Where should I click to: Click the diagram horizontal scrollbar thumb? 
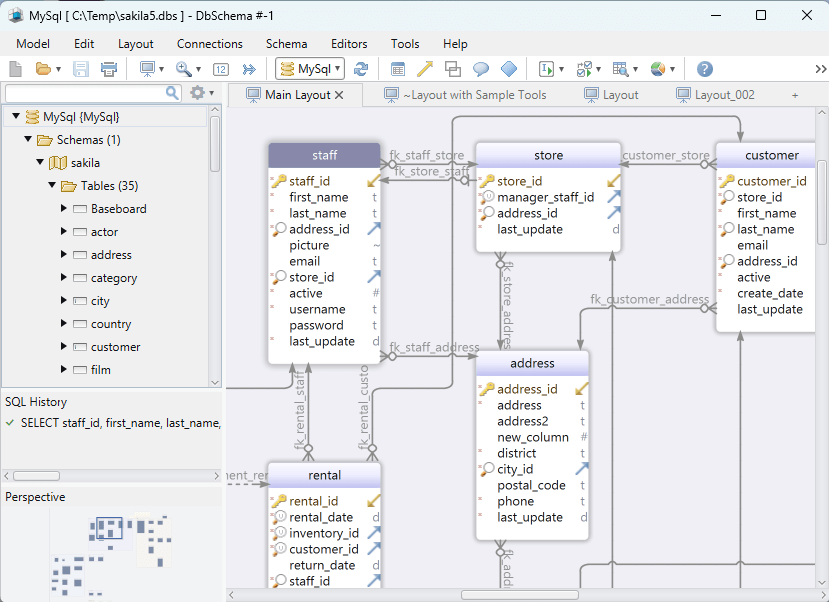pyautogui.click(x=519, y=595)
